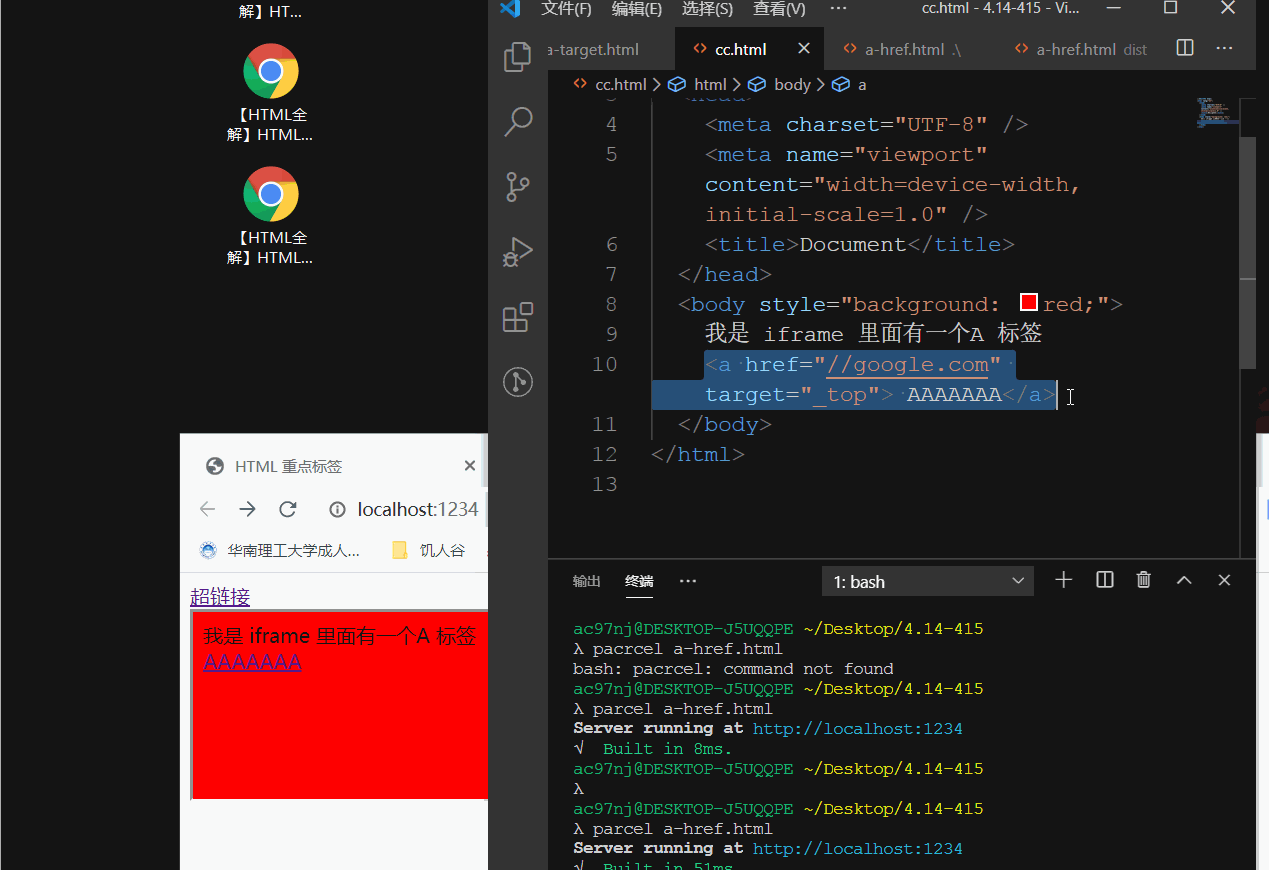Create a new terminal with plus icon
This screenshot has width=1269, height=870.
pos(1064,580)
